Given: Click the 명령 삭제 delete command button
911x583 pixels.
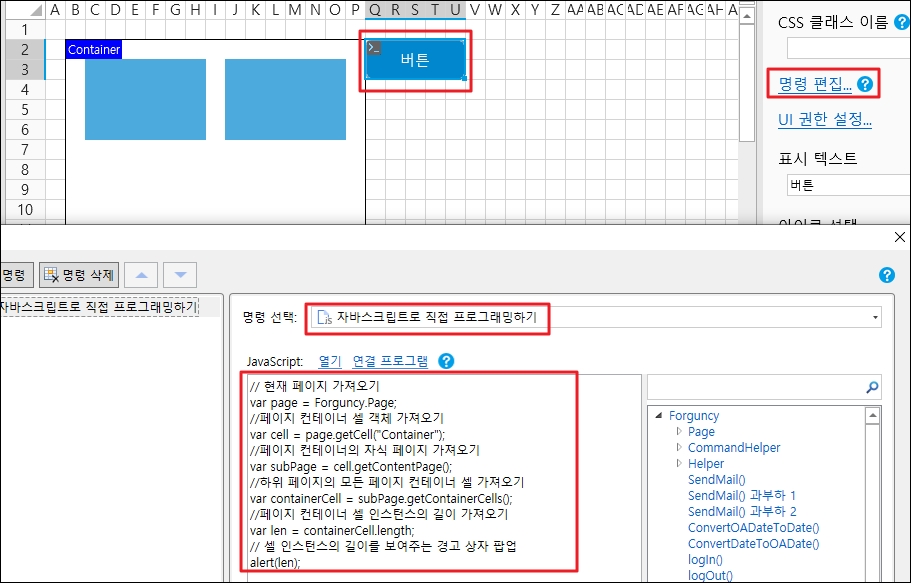Looking at the screenshot, I should tap(80, 275).
